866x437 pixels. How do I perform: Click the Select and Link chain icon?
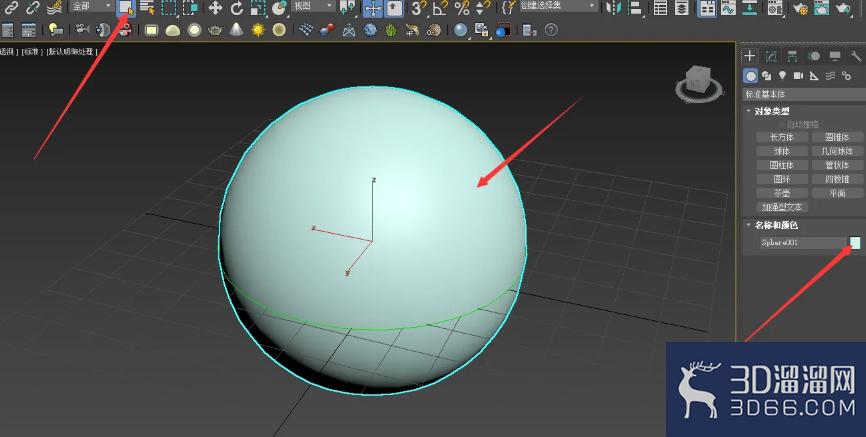[10, 7]
